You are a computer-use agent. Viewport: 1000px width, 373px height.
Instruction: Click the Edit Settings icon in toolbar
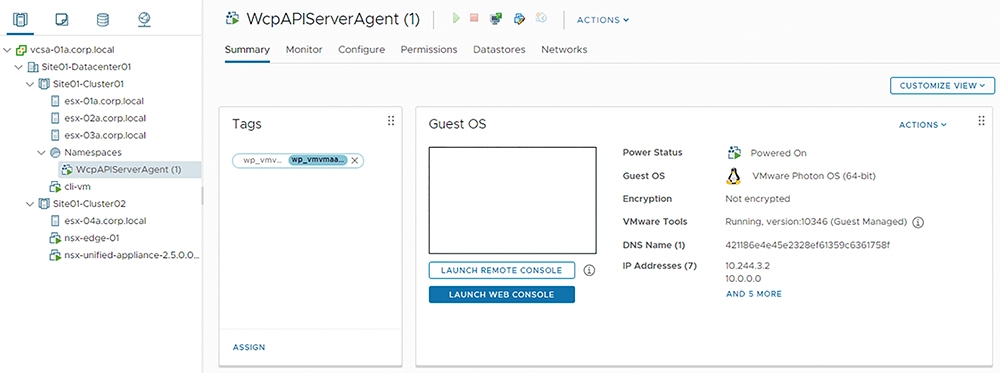point(519,18)
